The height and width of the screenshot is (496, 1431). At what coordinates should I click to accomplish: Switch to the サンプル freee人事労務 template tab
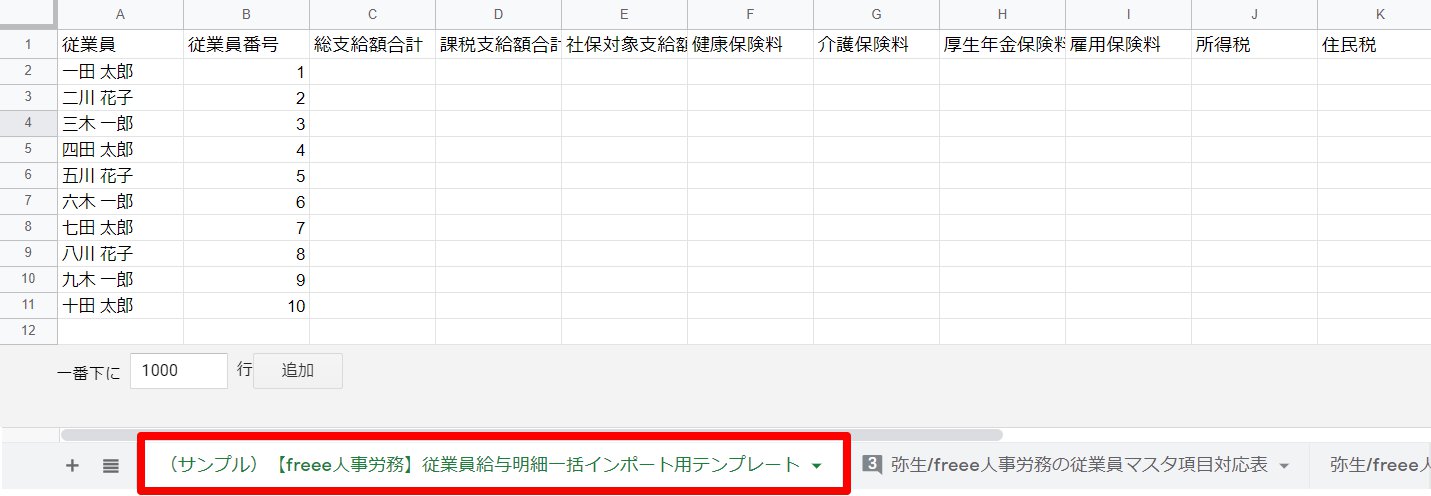(494, 465)
